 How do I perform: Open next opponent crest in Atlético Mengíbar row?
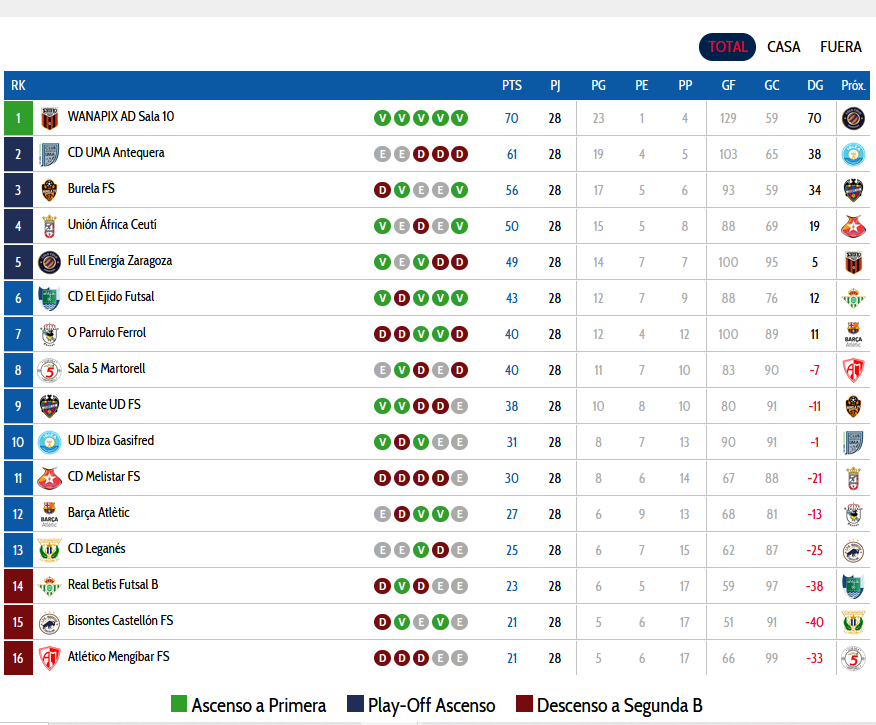pyautogui.click(x=853, y=658)
